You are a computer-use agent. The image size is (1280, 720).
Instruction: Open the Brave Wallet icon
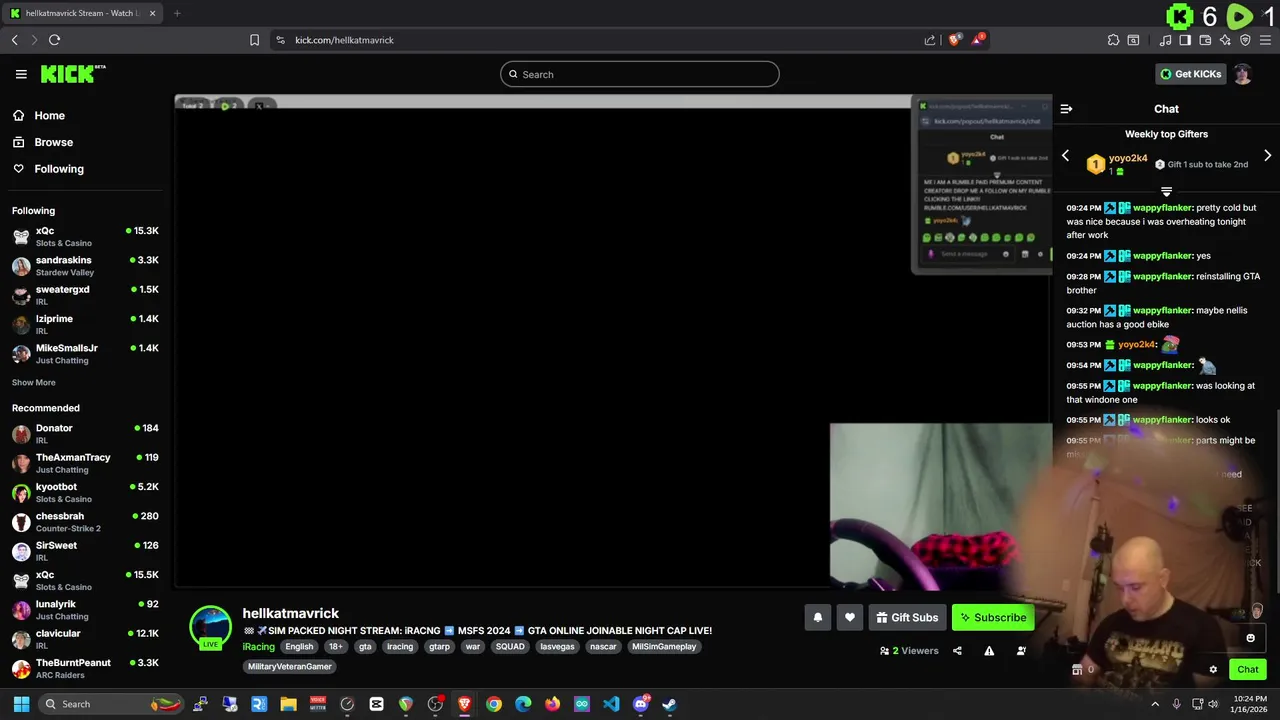tap(1205, 40)
